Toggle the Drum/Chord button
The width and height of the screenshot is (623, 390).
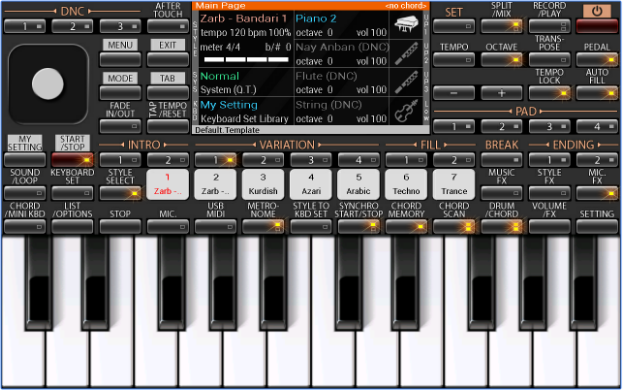point(501,227)
